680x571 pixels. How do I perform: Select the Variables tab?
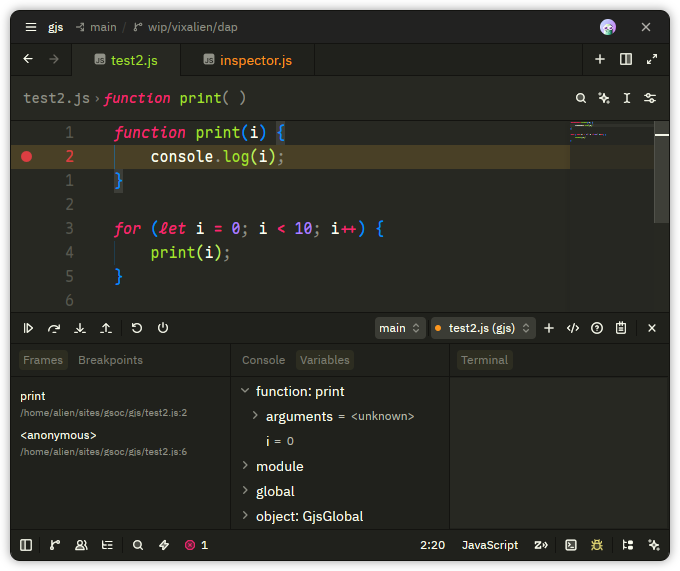click(325, 360)
